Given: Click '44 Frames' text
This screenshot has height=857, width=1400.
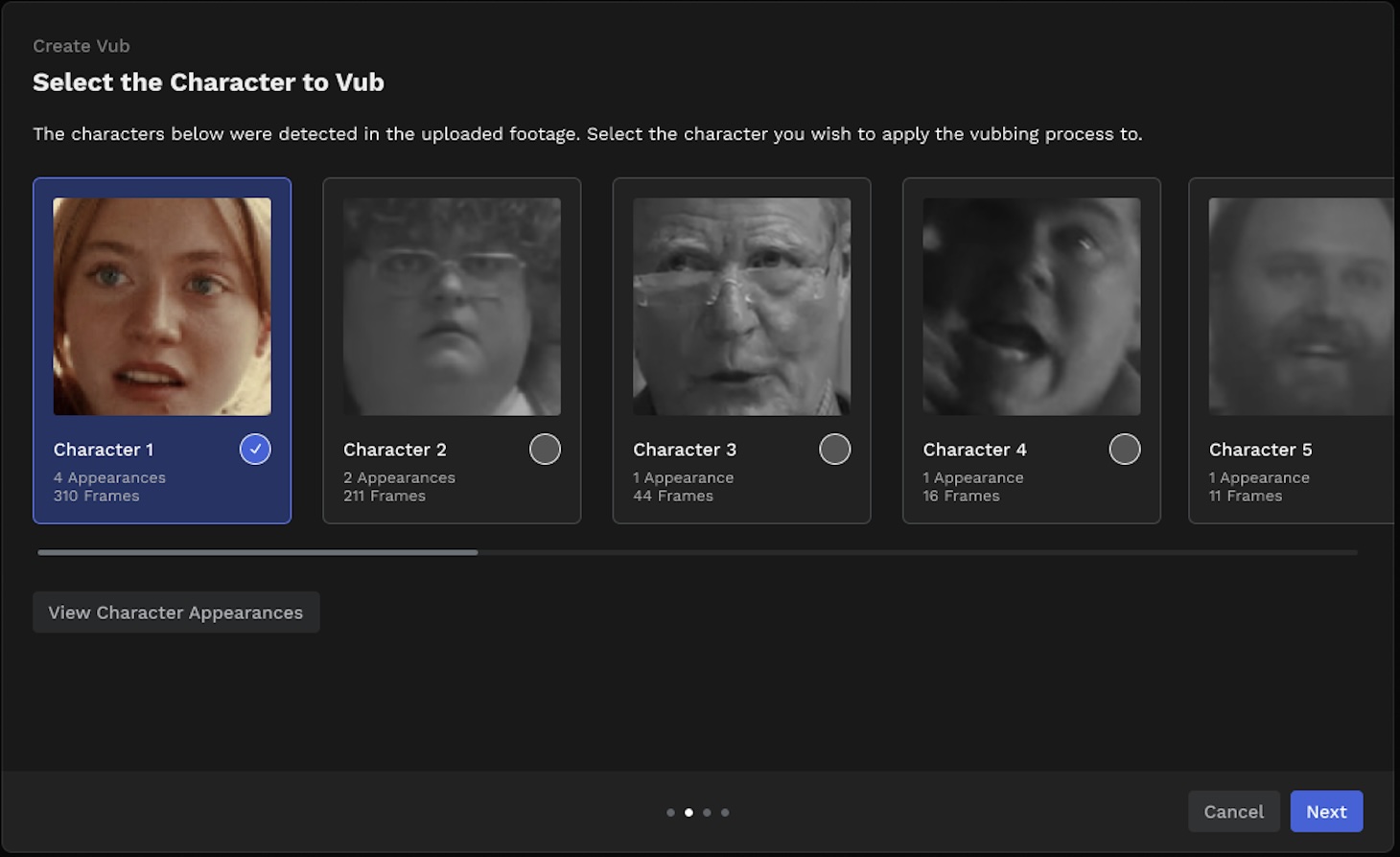Looking at the screenshot, I should coord(673,496).
